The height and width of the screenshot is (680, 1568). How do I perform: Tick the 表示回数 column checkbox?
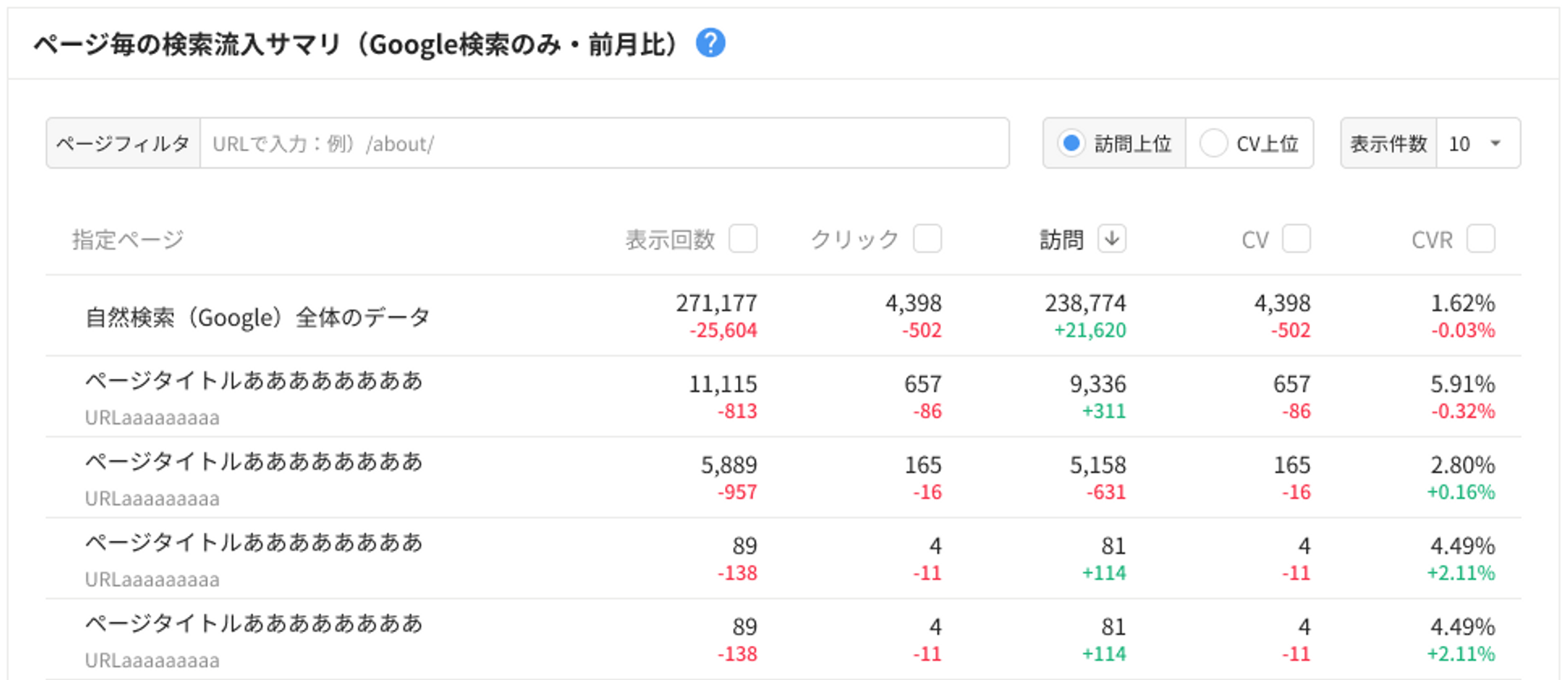pos(743,239)
